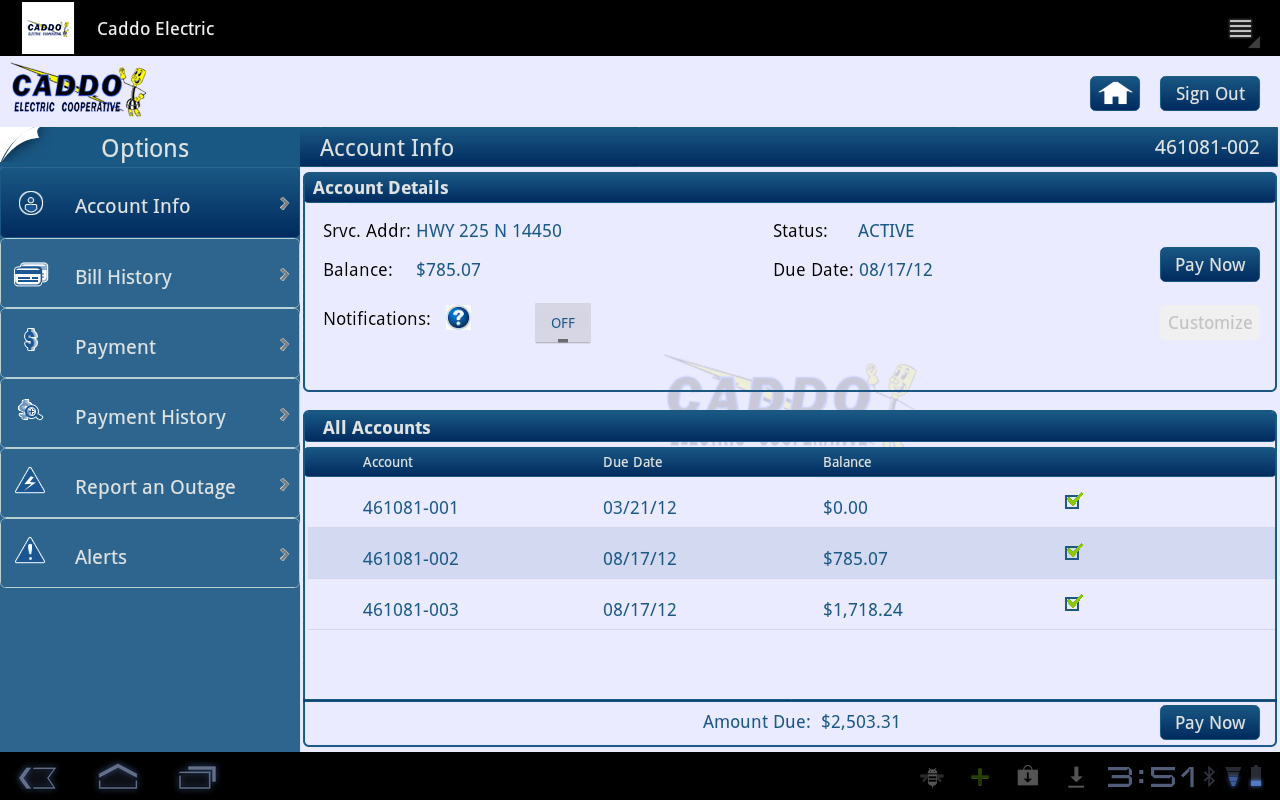Open the Payment History menu option
The width and height of the screenshot is (1280, 800).
click(150, 413)
